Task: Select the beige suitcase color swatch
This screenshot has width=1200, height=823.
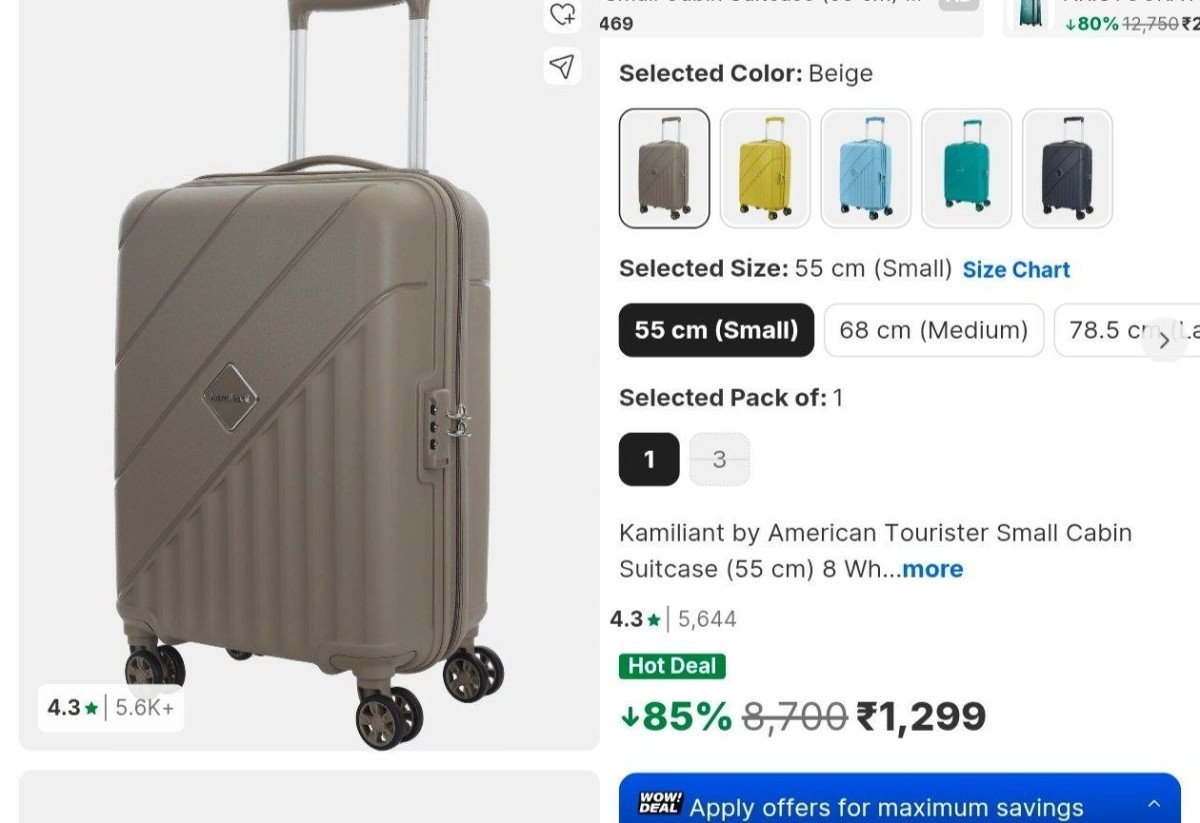Action: [x=664, y=168]
